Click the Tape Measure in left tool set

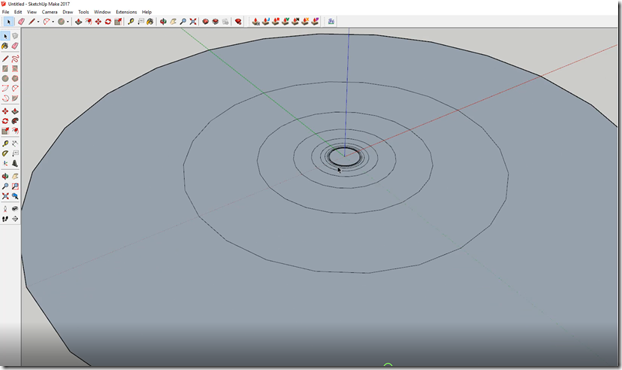5,144
